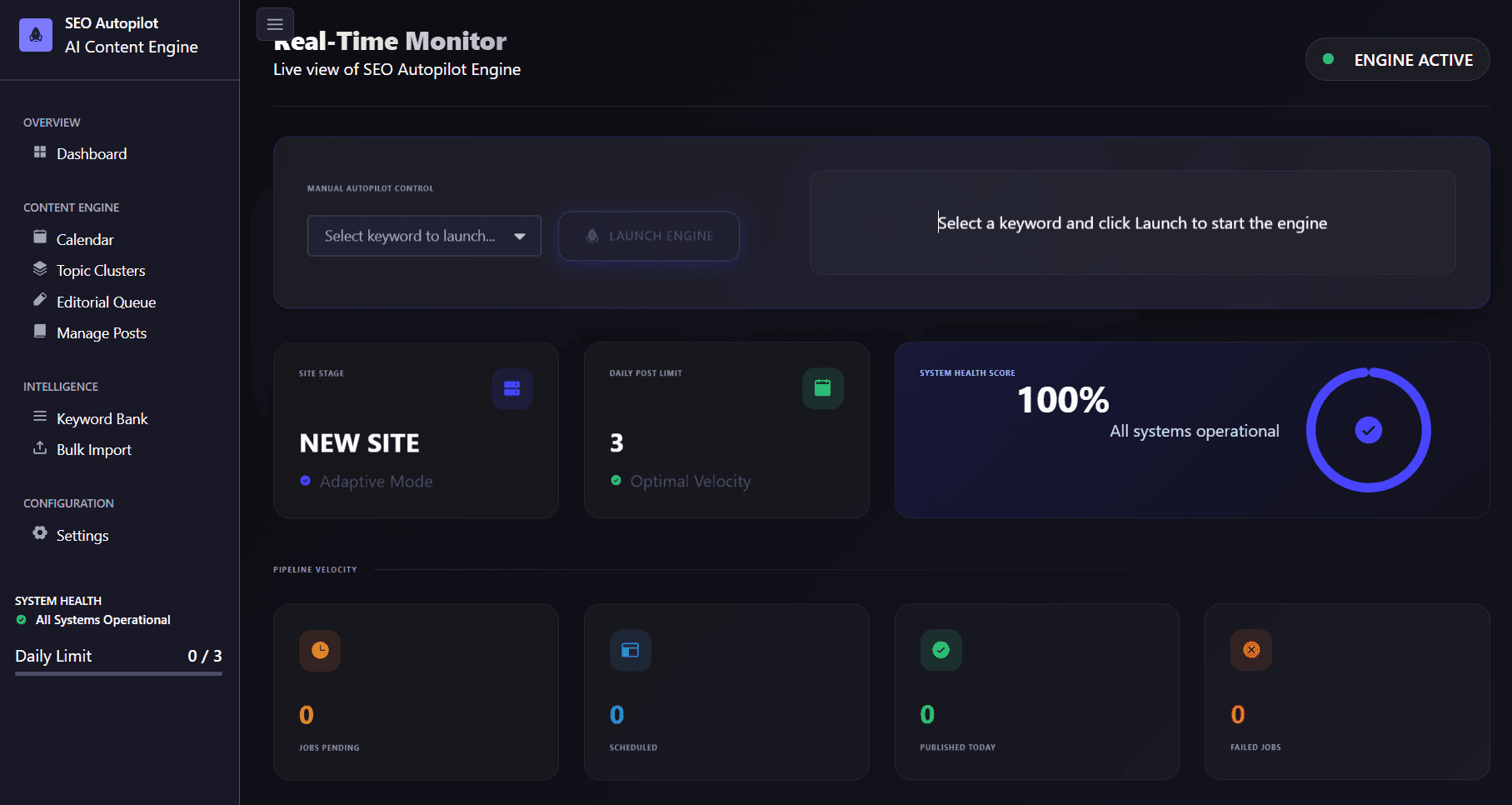Viewport: 1512px width, 805px height.
Task: Click the Failed Jobs label
Action: pyautogui.click(x=1255, y=747)
